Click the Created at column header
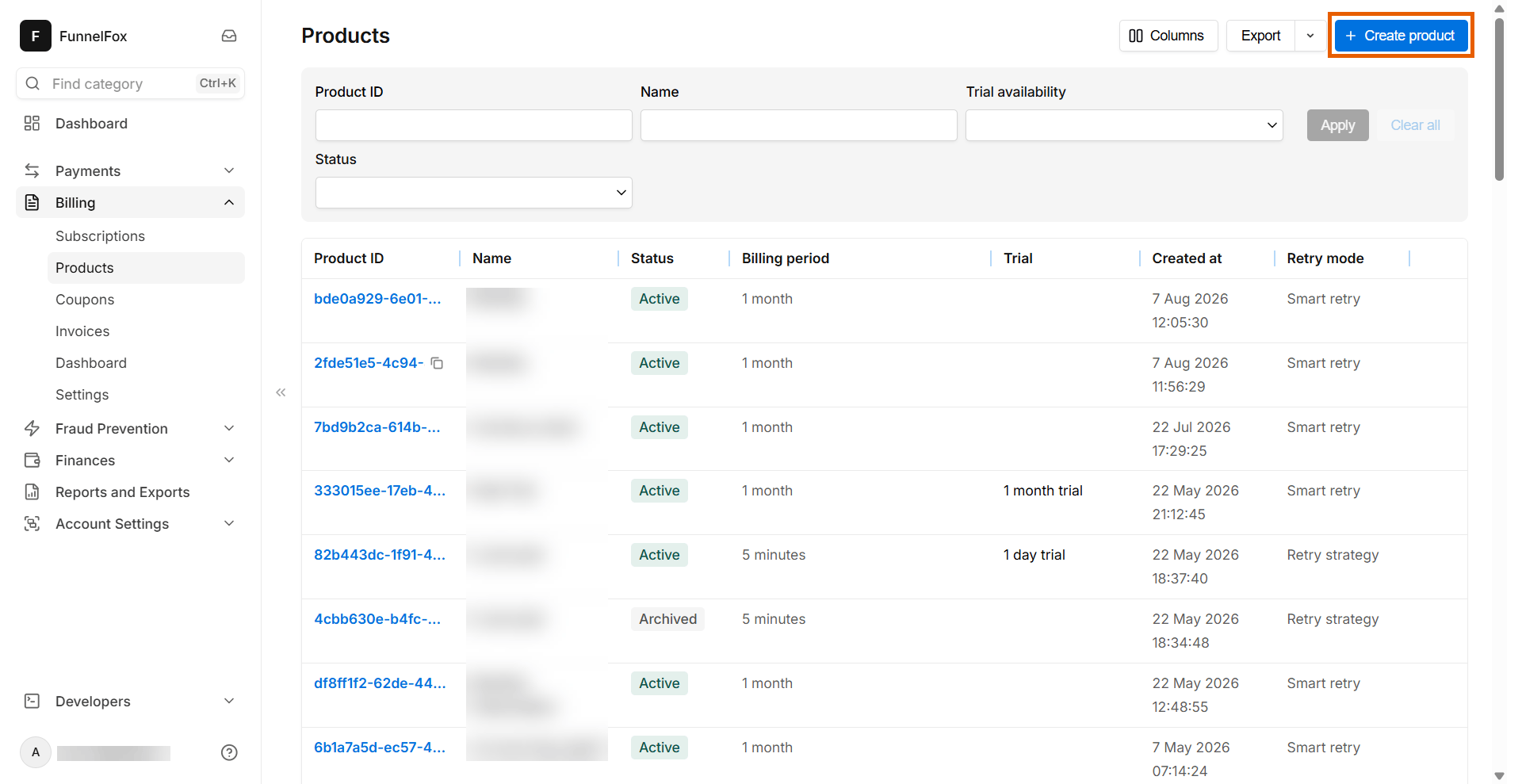The width and height of the screenshot is (1522, 784). 1187,258
